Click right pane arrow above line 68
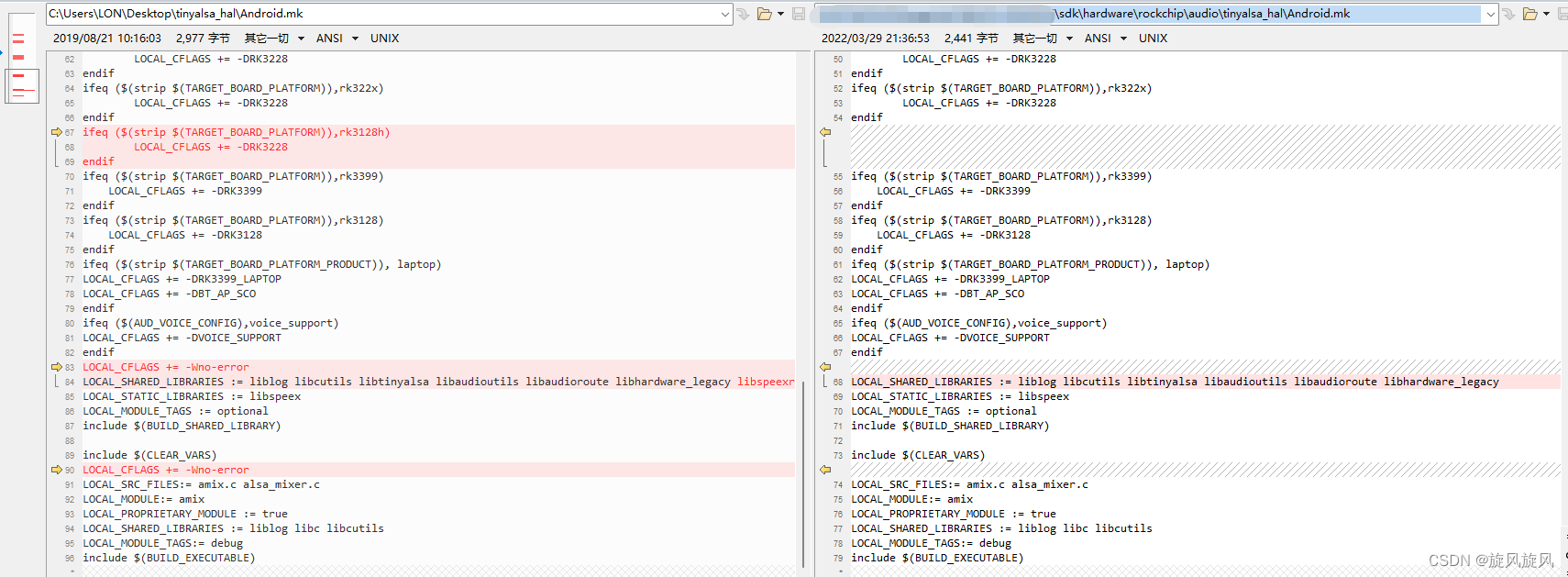The width and height of the screenshot is (1568, 577). click(x=825, y=367)
